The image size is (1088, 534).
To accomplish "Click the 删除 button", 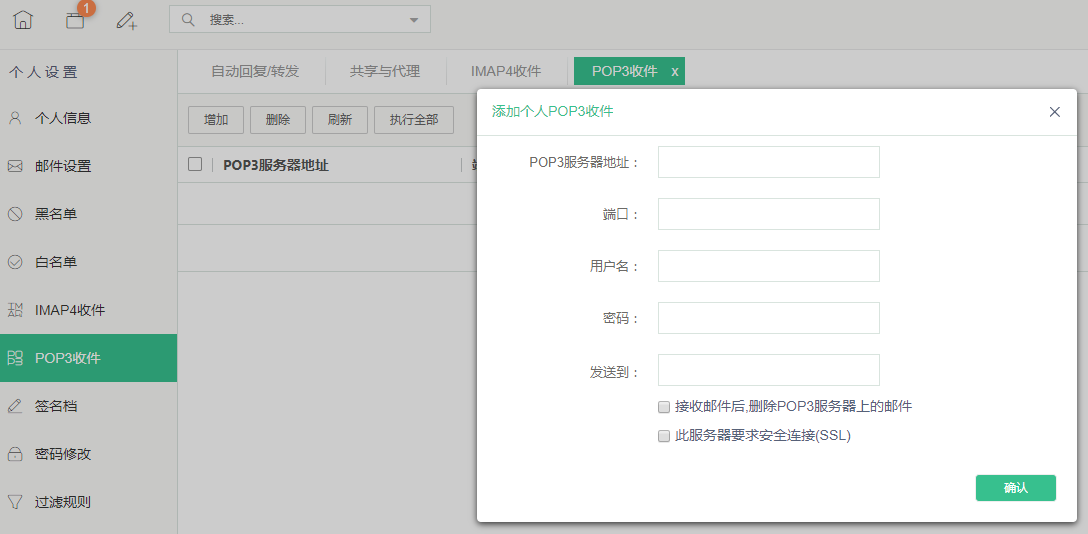I will pos(278,120).
